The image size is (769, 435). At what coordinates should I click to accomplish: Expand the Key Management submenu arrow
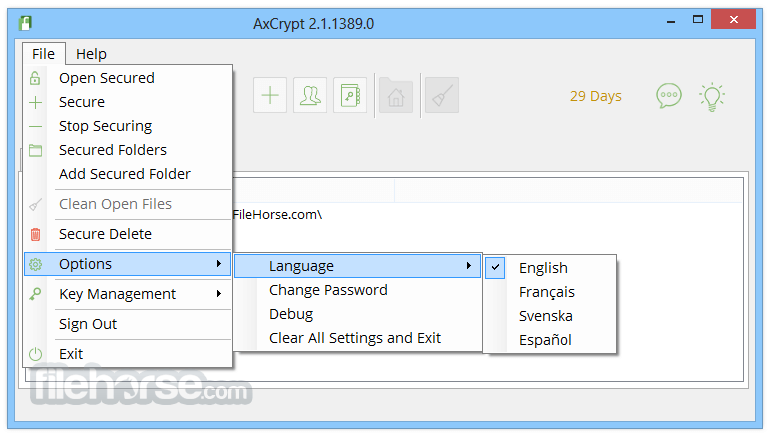[219, 294]
